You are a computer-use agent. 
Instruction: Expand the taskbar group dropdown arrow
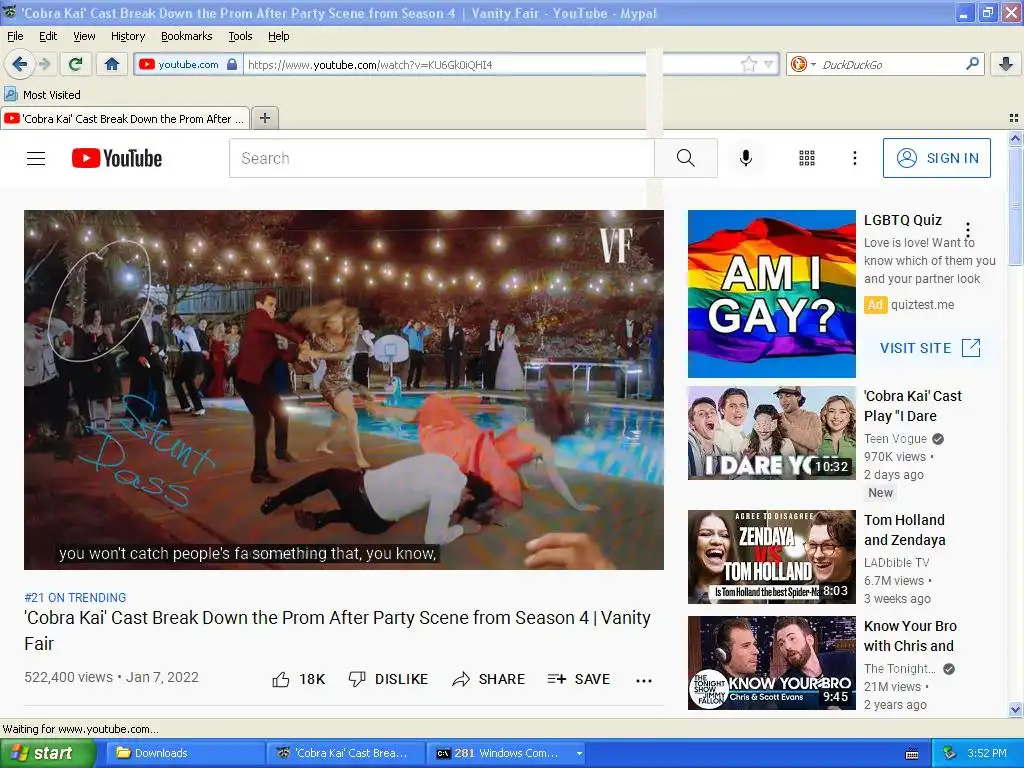pos(579,753)
